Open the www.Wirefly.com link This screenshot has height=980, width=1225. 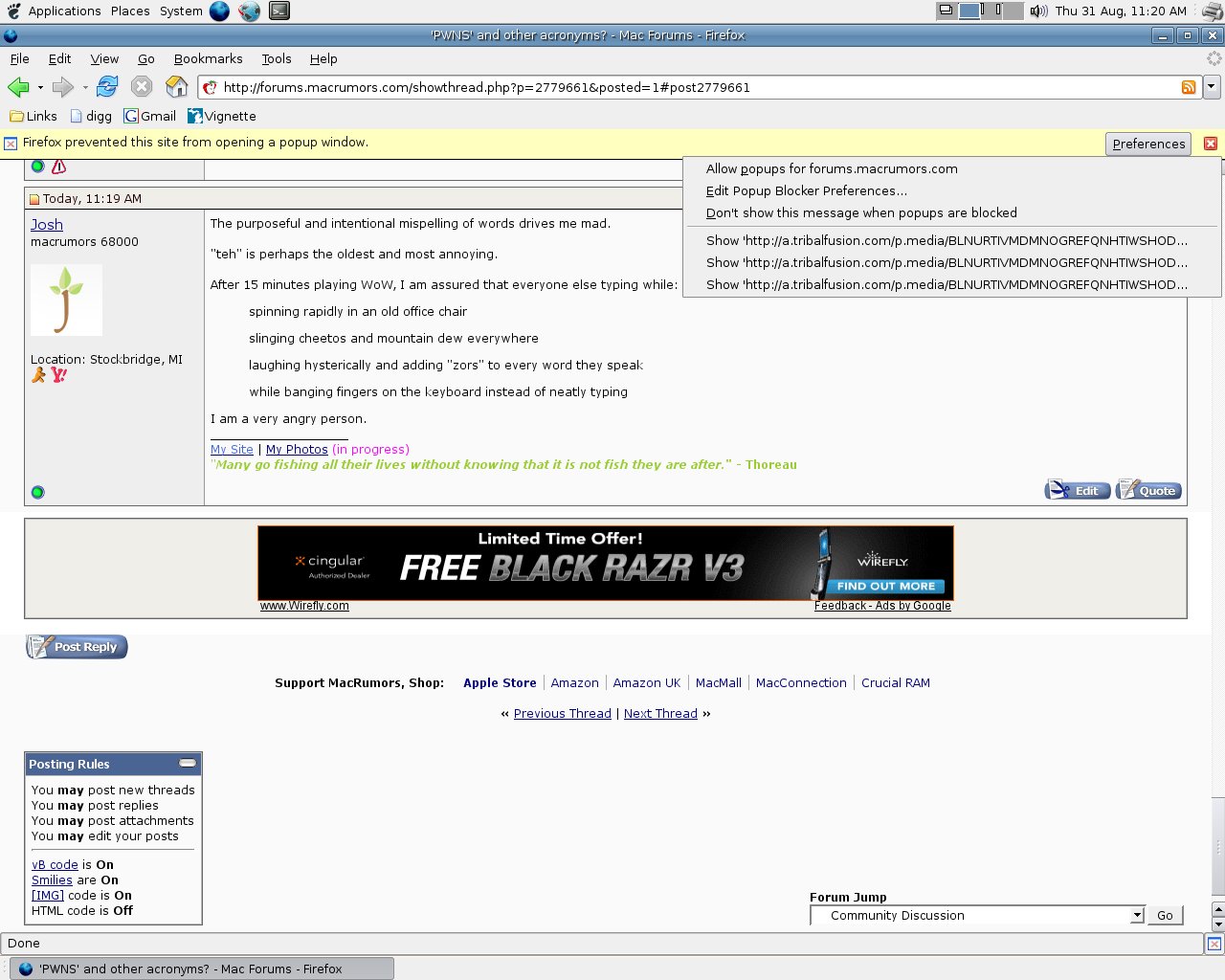pyautogui.click(x=304, y=606)
